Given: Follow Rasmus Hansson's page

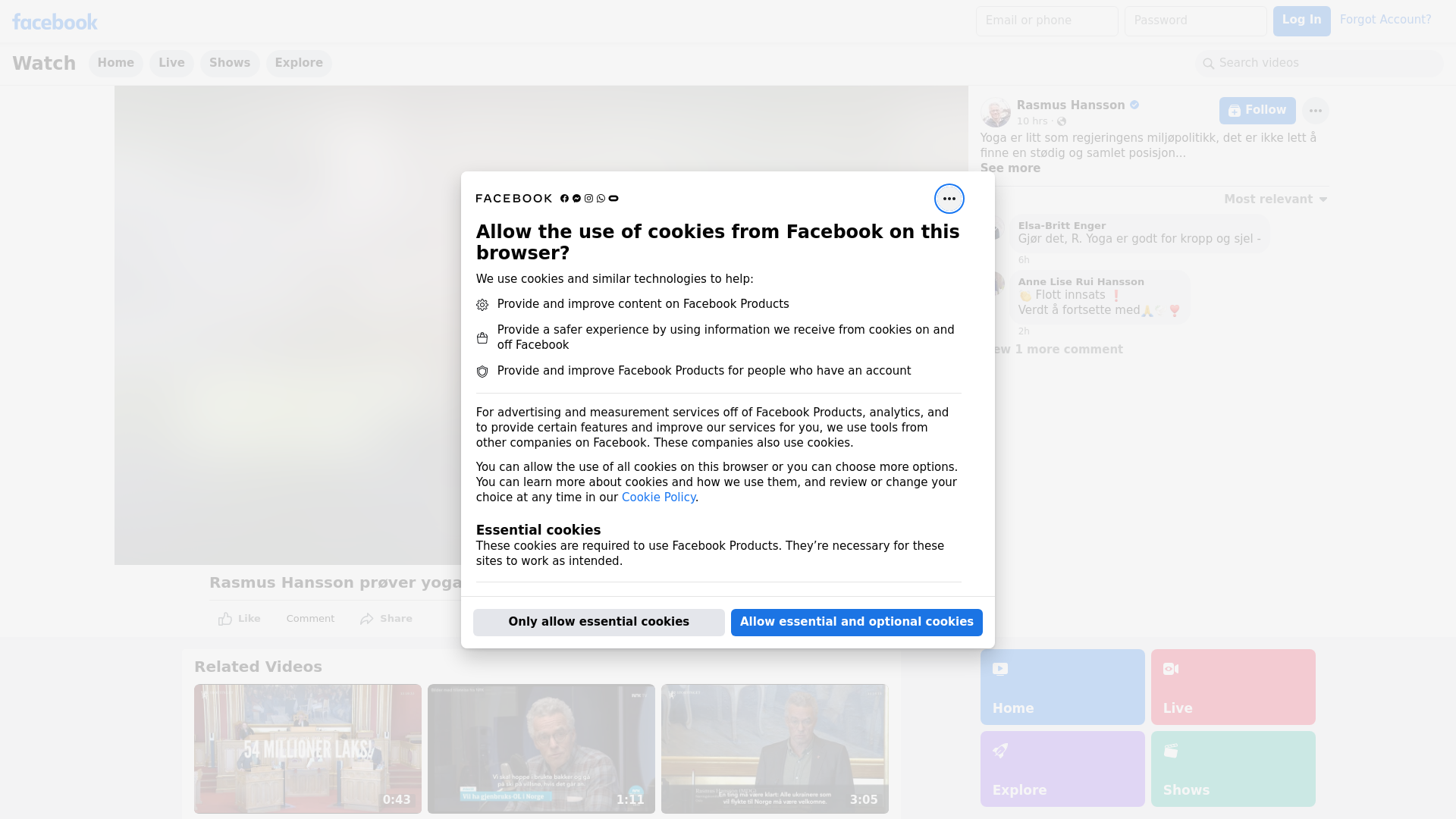Looking at the screenshot, I should 1257,111.
